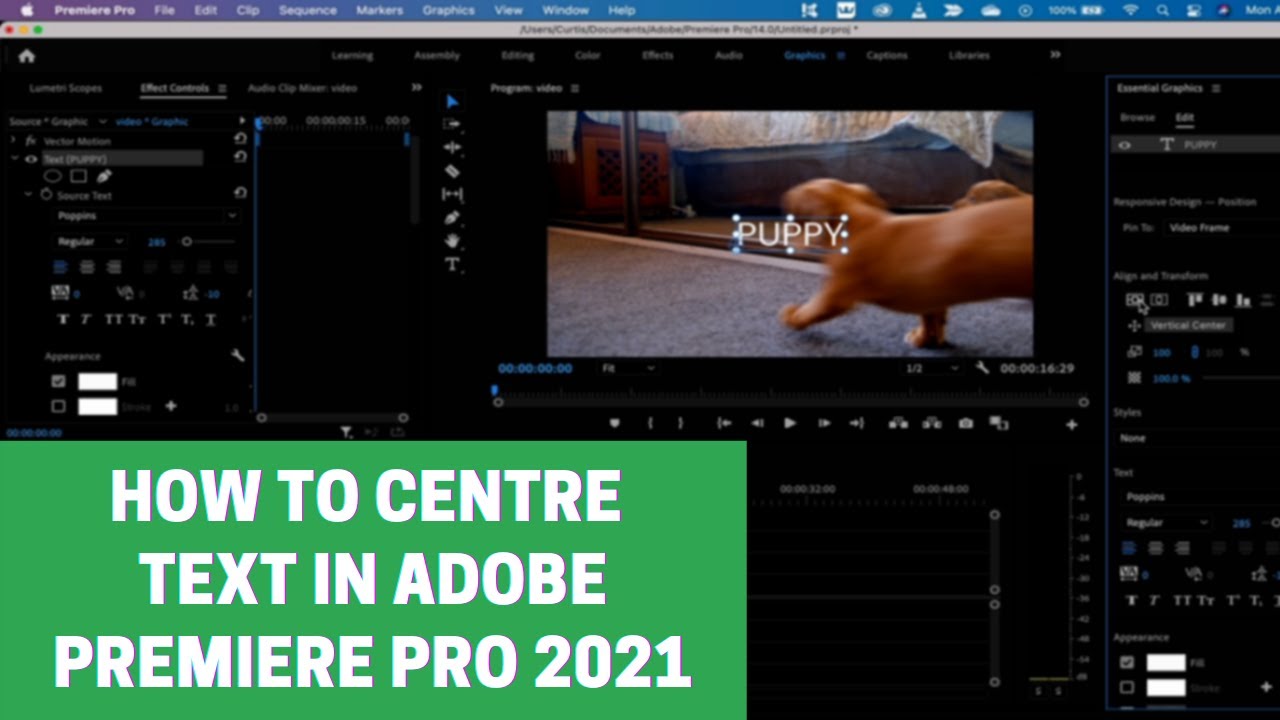Pick the free draw bezier mask pen
Viewport: 1280px width, 720px height.
click(x=104, y=177)
